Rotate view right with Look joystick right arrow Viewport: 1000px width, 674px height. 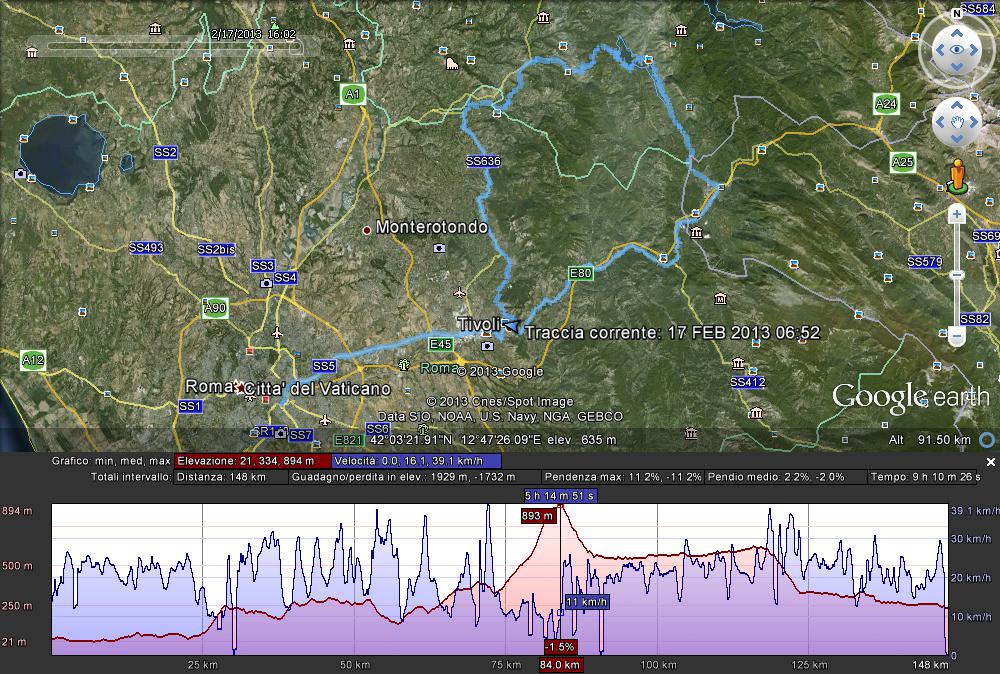(974, 50)
